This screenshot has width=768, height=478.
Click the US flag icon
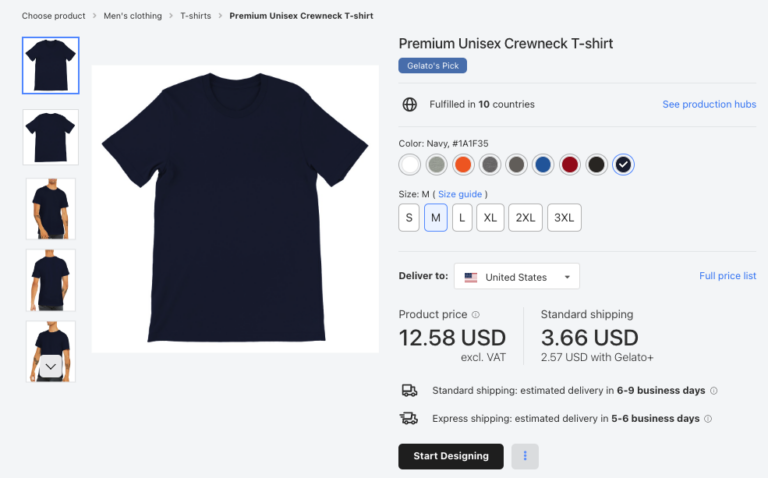click(471, 277)
